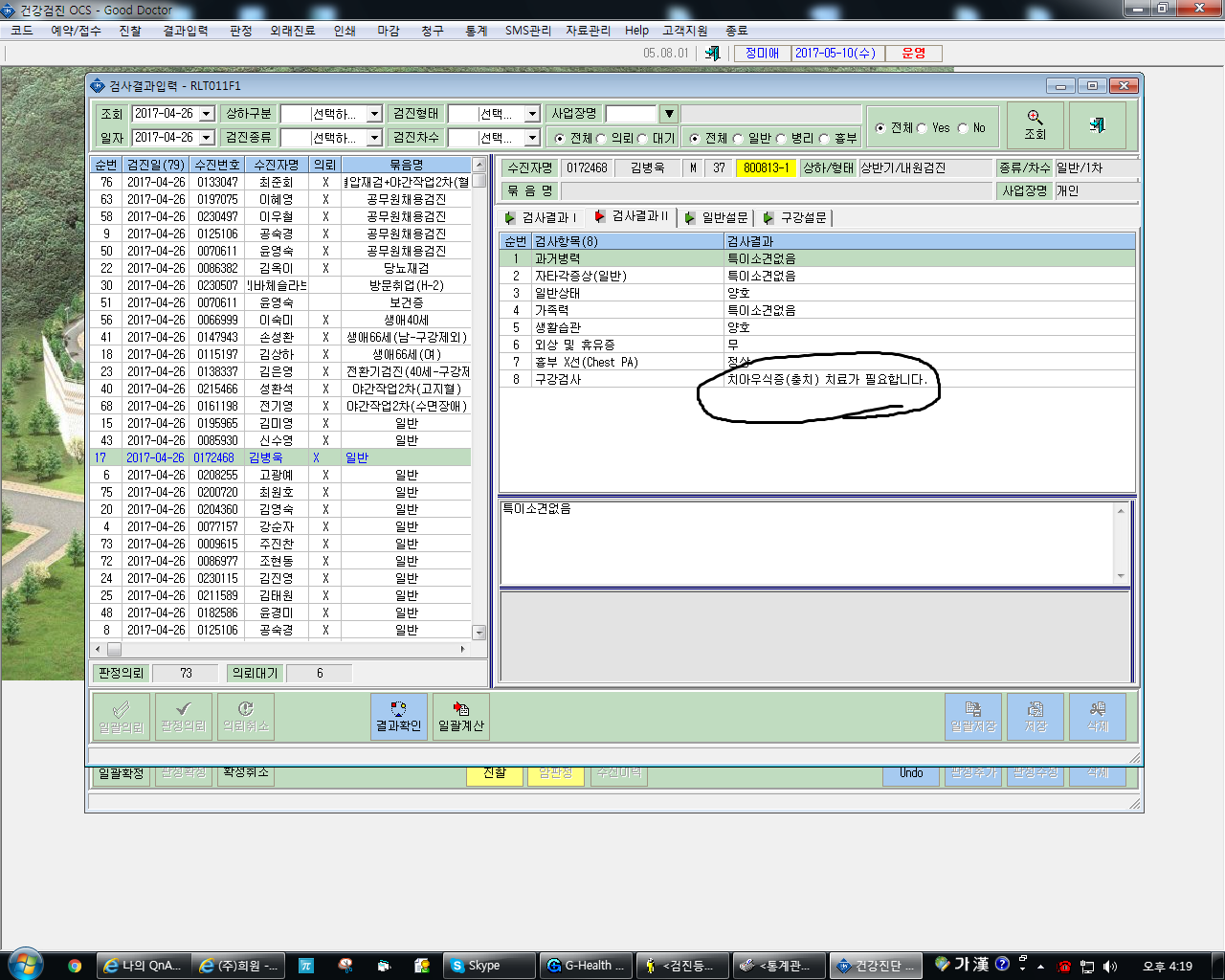Switch to the 일반설문 tab
1225x980 pixels.
coord(717,217)
